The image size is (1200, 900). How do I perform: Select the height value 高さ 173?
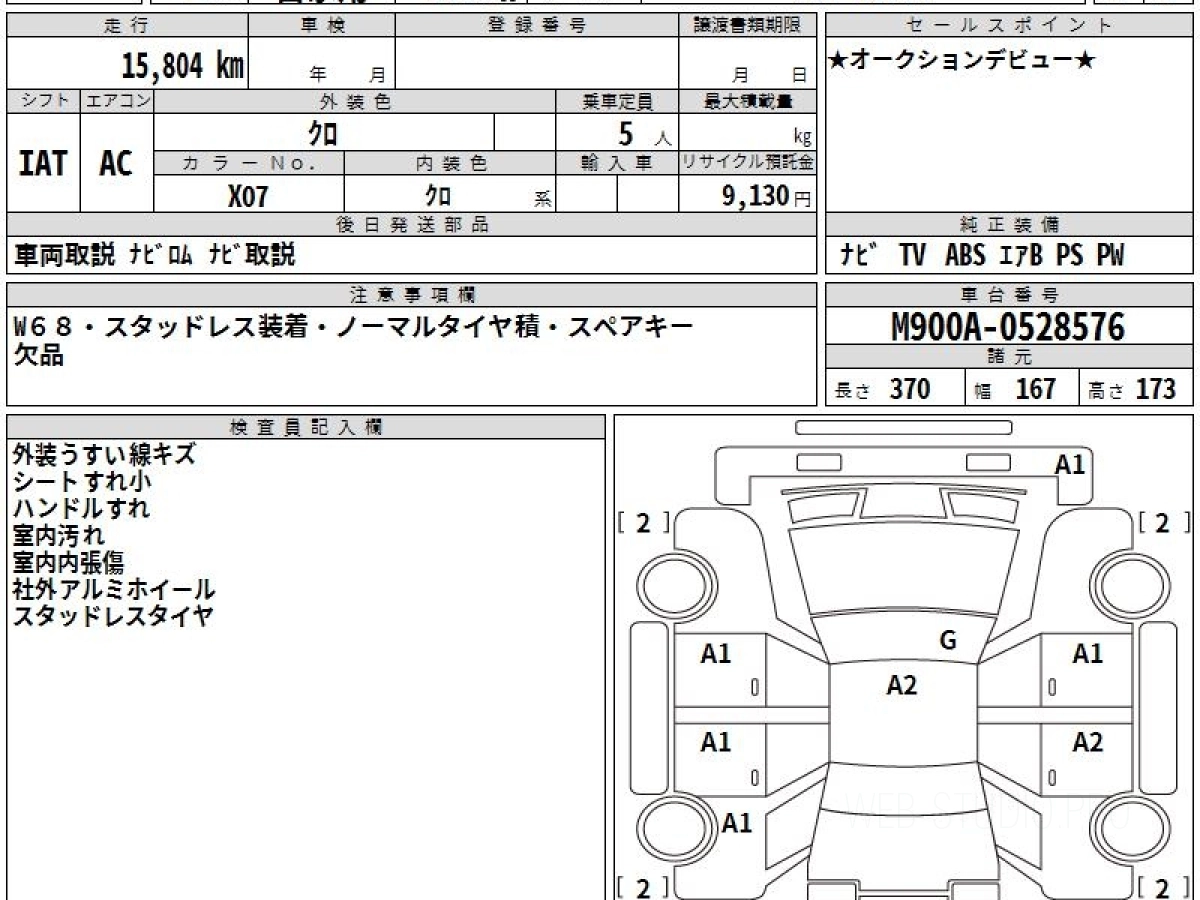point(1132,389)
